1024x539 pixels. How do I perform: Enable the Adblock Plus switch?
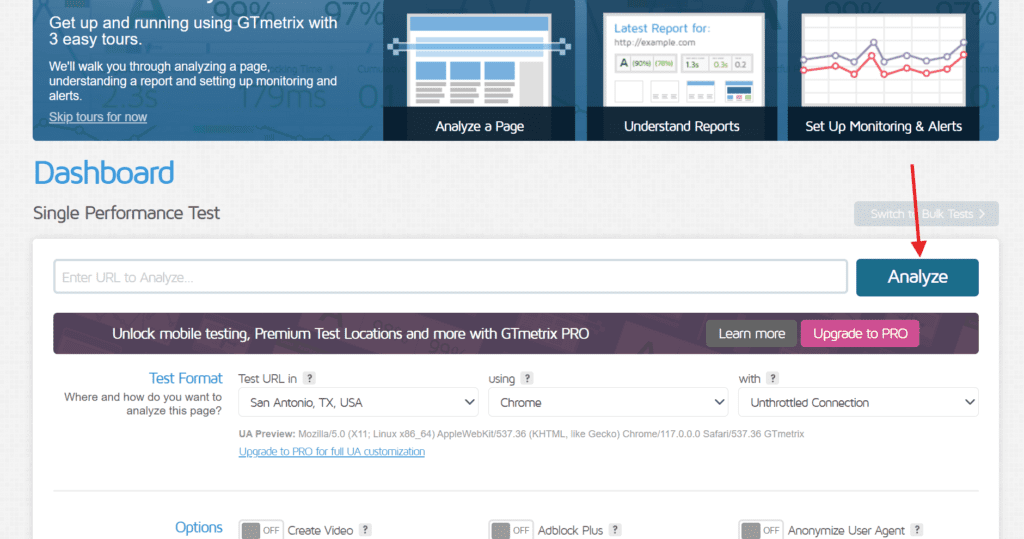coord(511,530)
